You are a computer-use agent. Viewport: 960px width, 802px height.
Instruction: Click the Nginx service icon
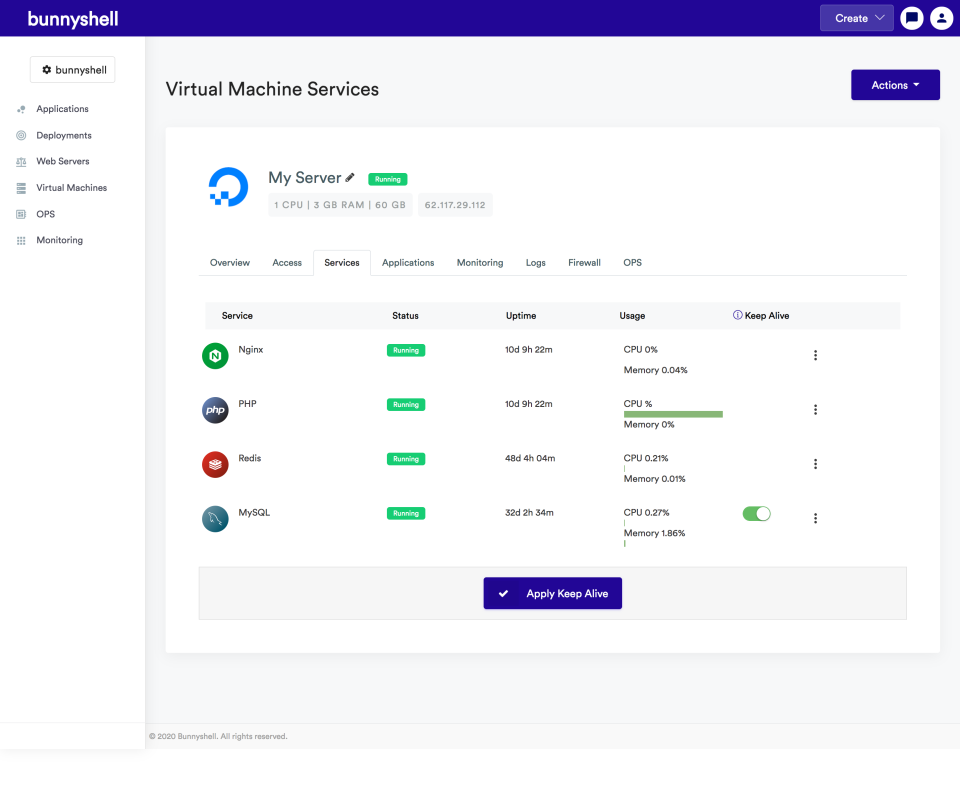[216, 356]
